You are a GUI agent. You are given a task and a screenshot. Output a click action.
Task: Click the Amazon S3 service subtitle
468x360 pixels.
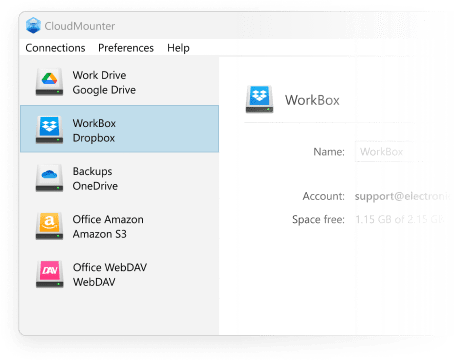click(x=99, y=234)
